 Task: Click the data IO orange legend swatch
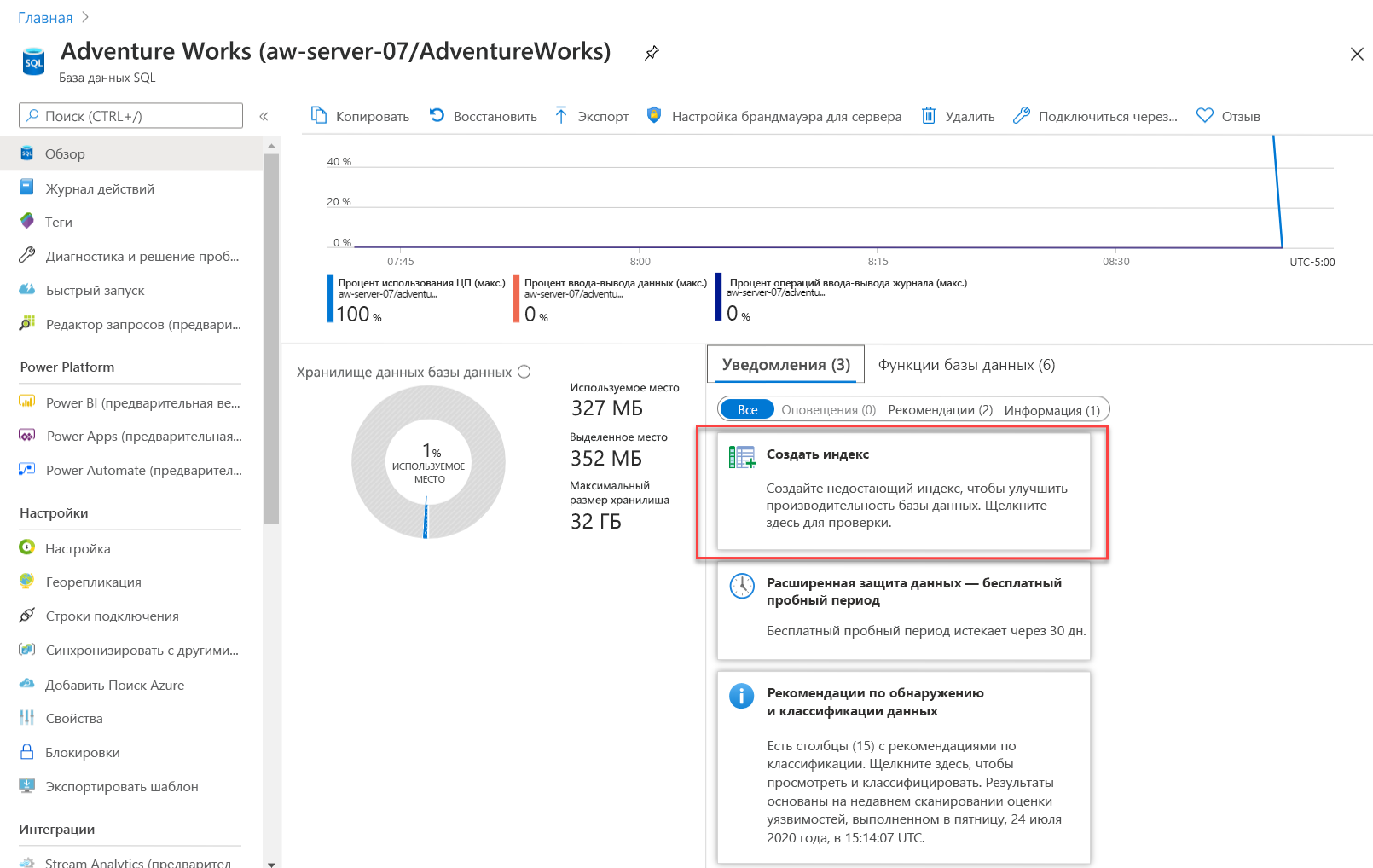[516, 298]
